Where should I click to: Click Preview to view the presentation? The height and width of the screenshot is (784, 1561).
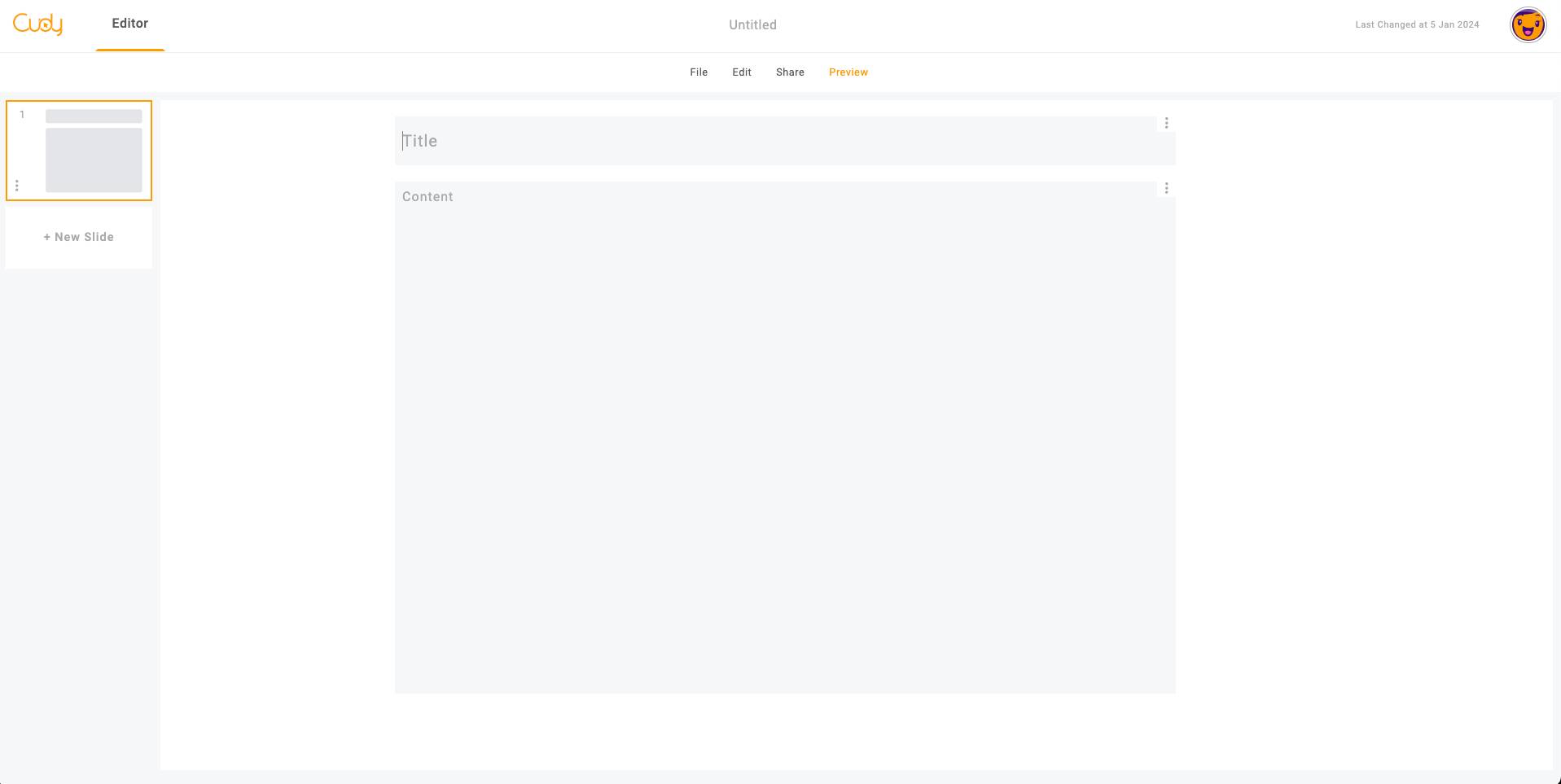848,72
